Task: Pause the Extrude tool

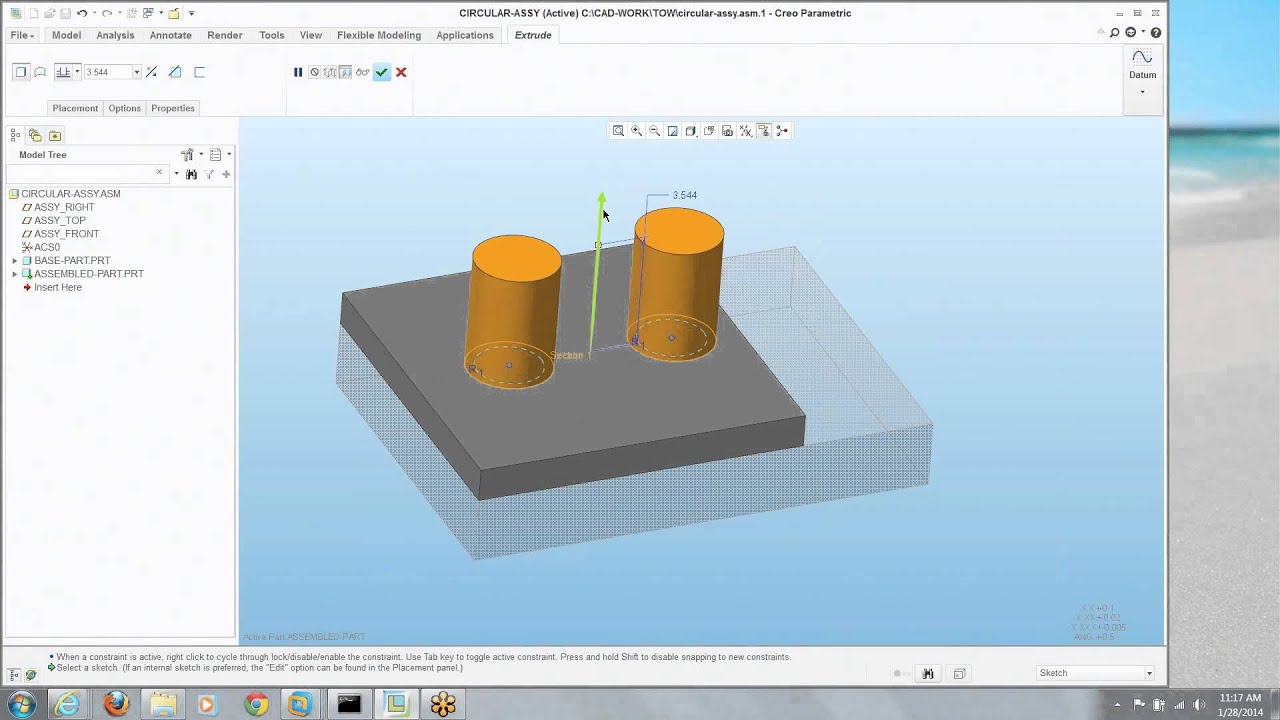Action: 297,72
